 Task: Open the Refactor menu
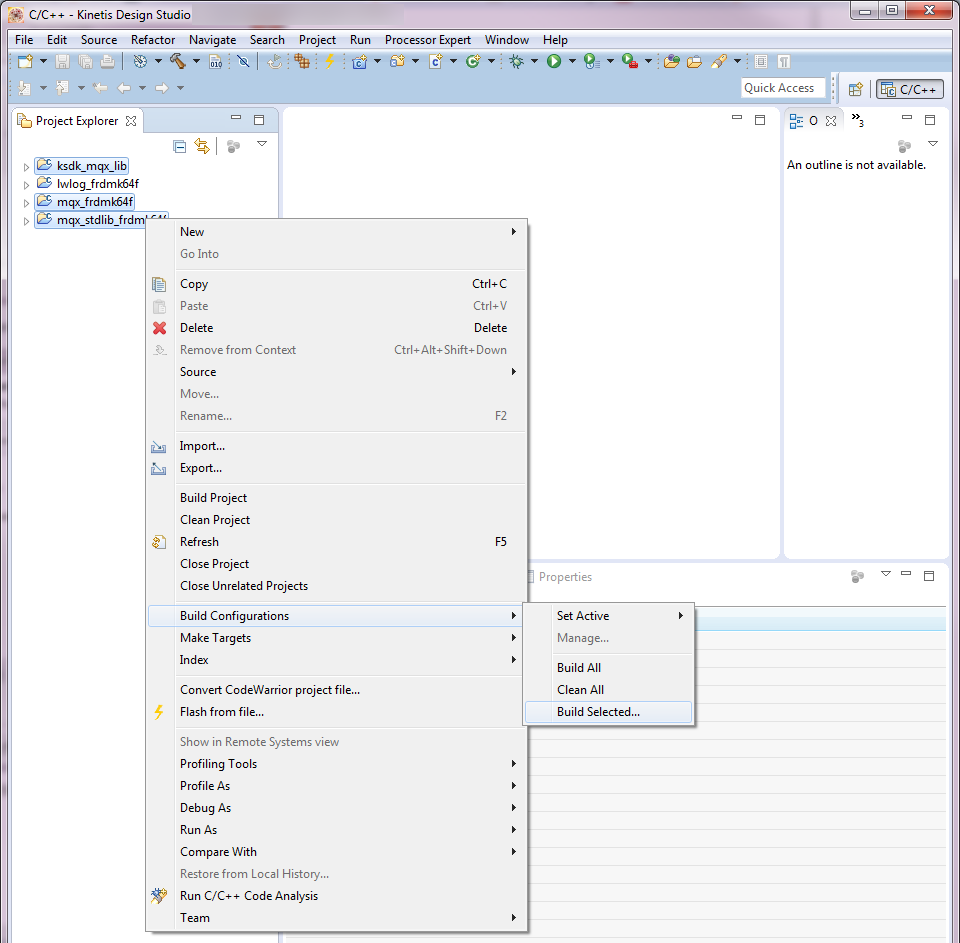[153, 40]
